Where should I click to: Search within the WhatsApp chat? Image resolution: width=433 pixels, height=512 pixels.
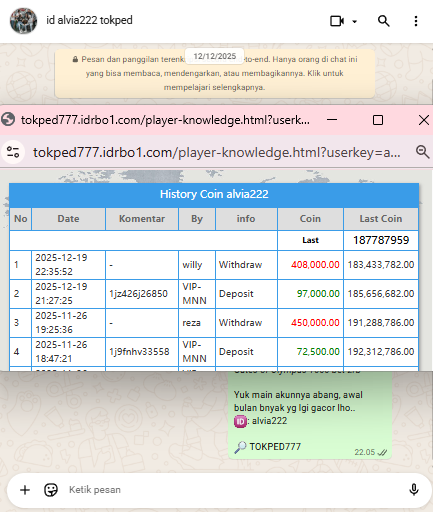(384, 21)
